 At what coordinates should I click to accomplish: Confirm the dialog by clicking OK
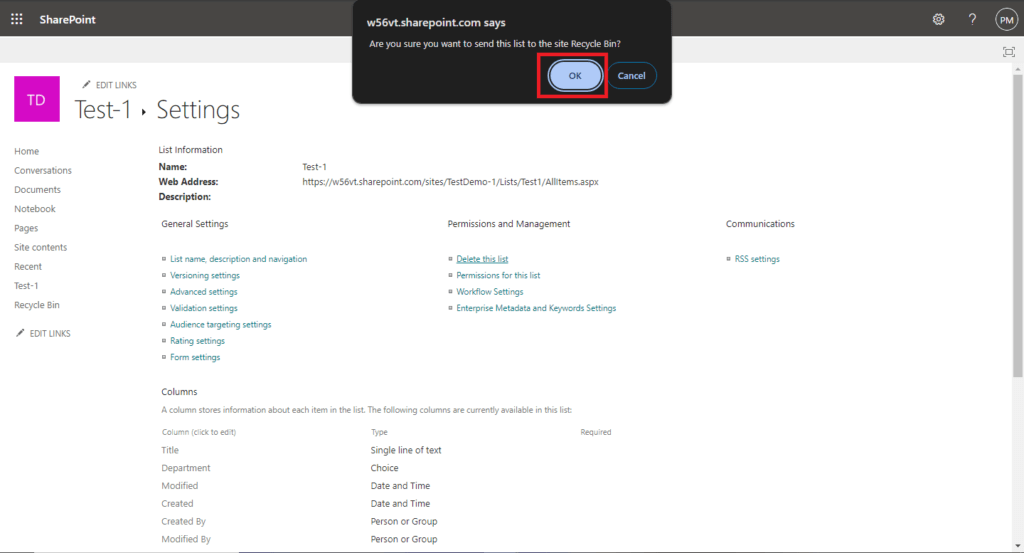coord(575,76)
